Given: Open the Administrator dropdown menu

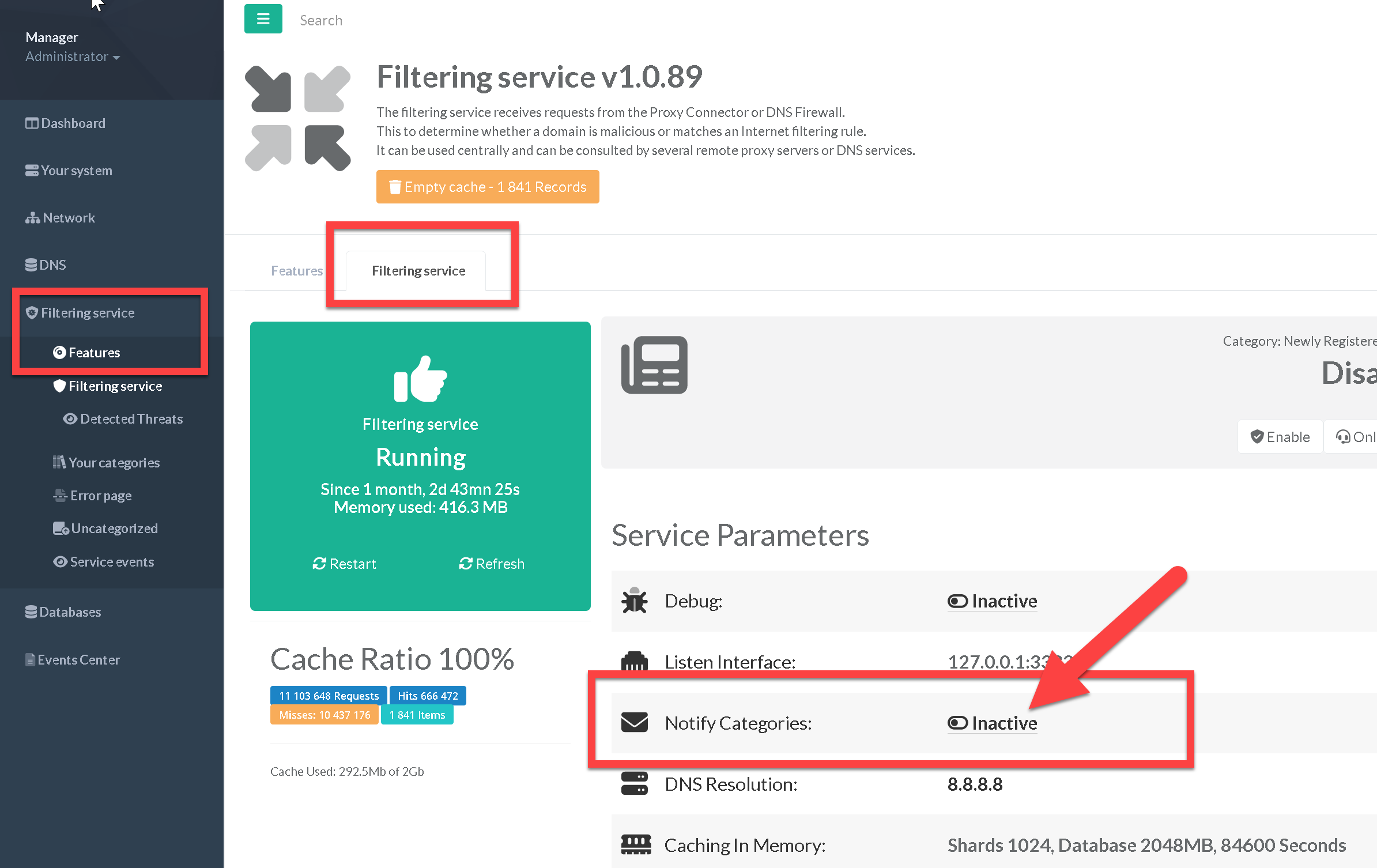Looking at the screenshot, I should pos(73,56).
